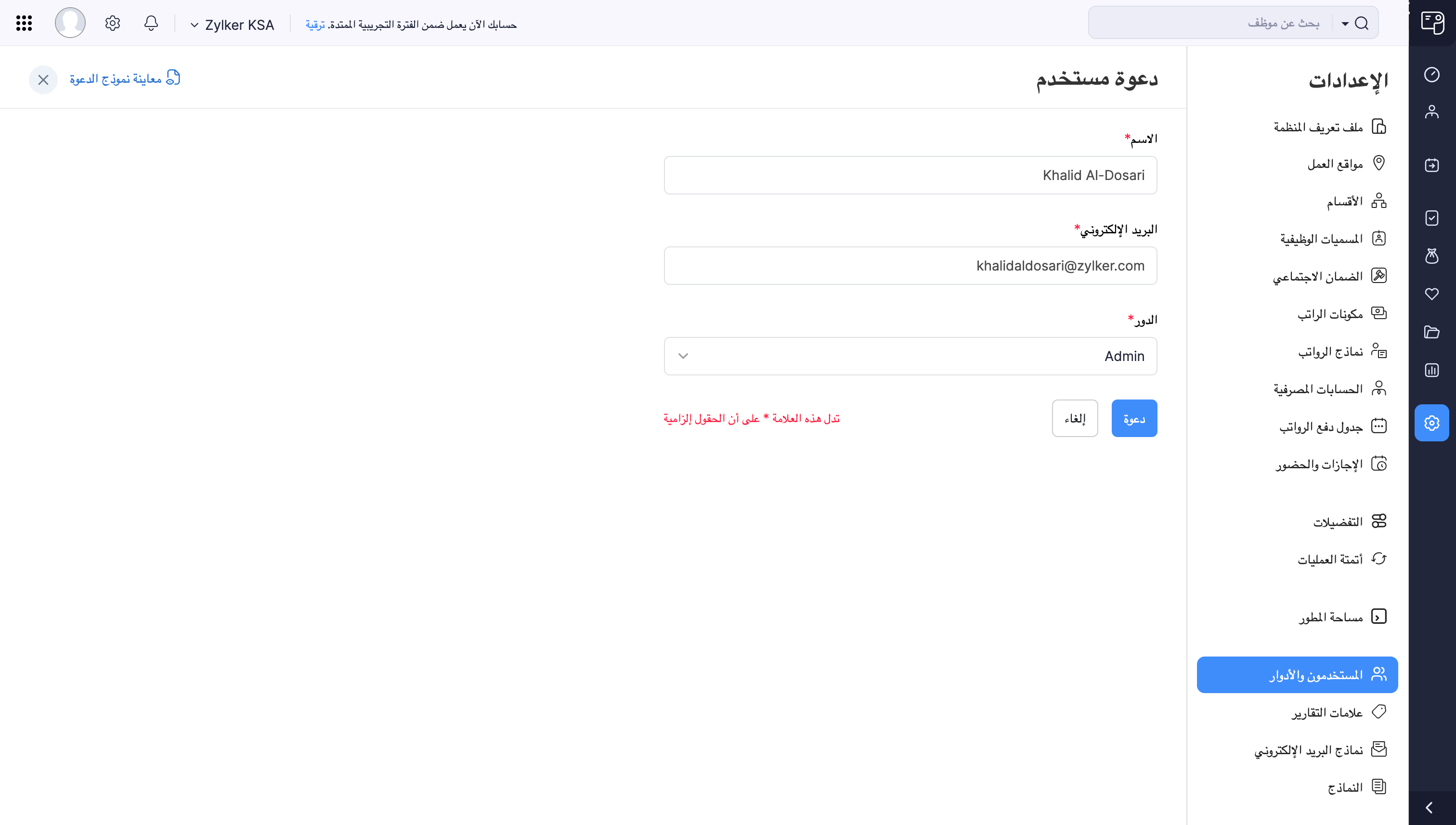Expand the search filter dropdown arrow
This screenshot has height=825, width=1456.
coord(1345,23)
